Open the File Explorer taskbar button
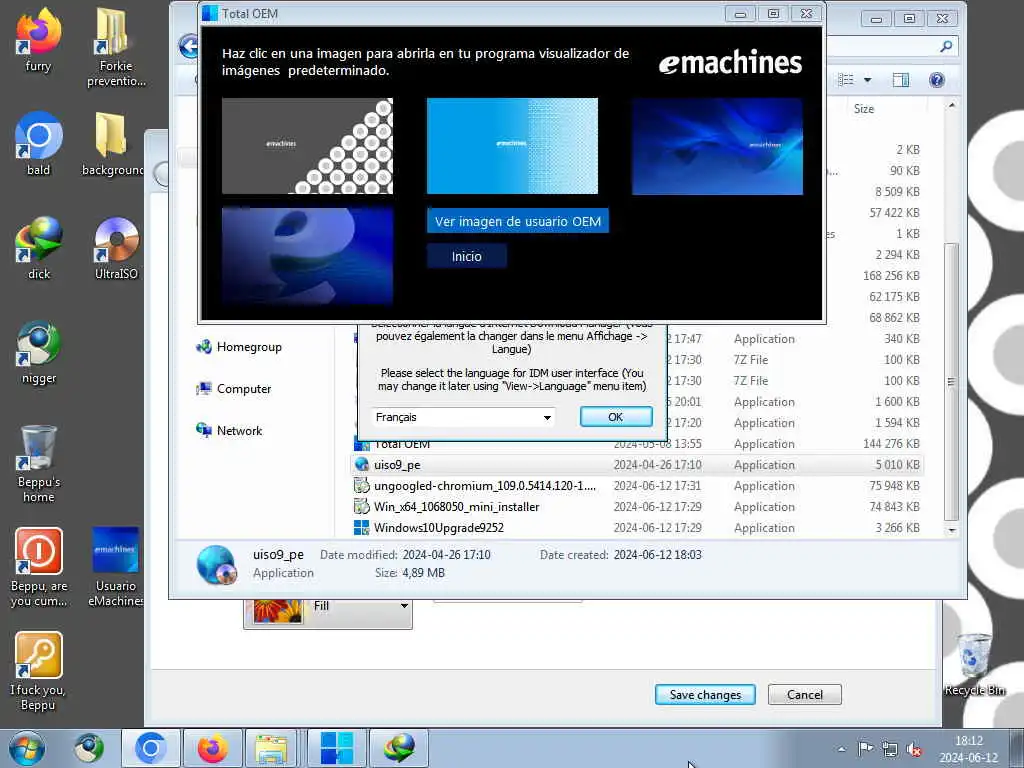 point(271,748)
